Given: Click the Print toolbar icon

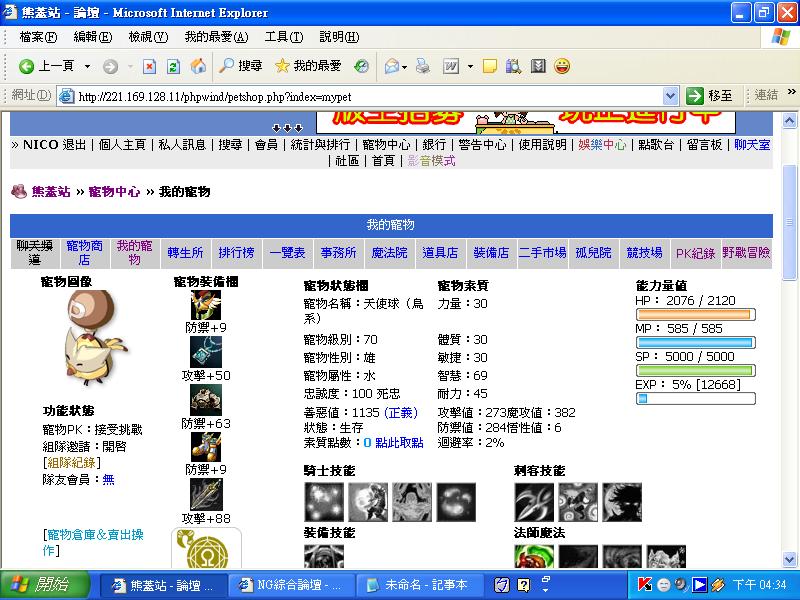Looking at the screenshot, I should (422, 66).
